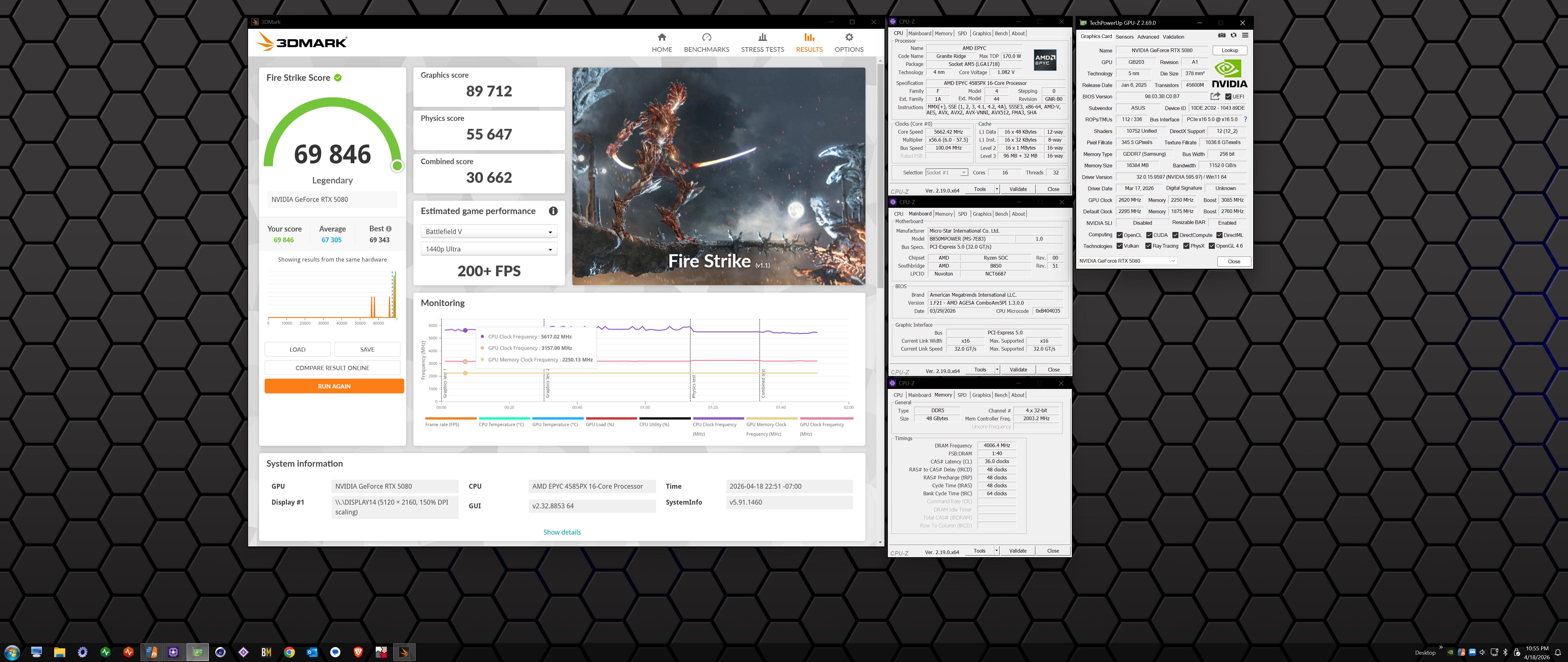The height and width of the screenshot is (662, 1568).
Task: Click GPU-Z screenshot camera icon
Action: click(x=1221, y=35)
